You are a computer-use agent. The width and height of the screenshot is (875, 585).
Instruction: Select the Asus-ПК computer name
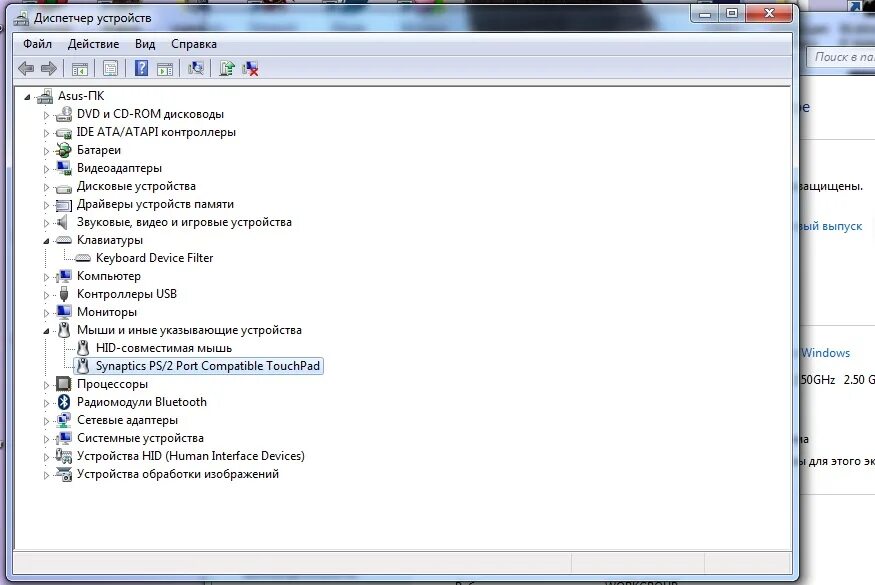point(81,96)
